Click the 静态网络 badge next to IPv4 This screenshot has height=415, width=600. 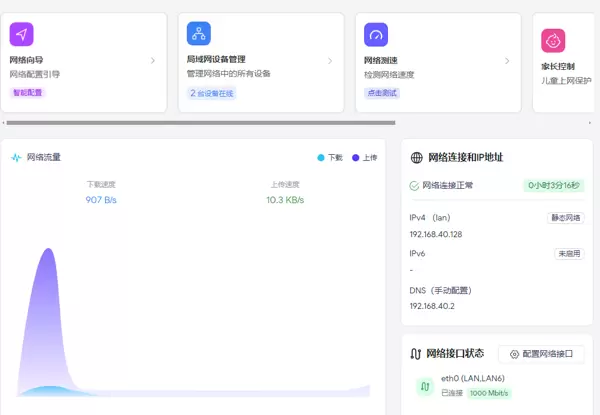point(566,217)
